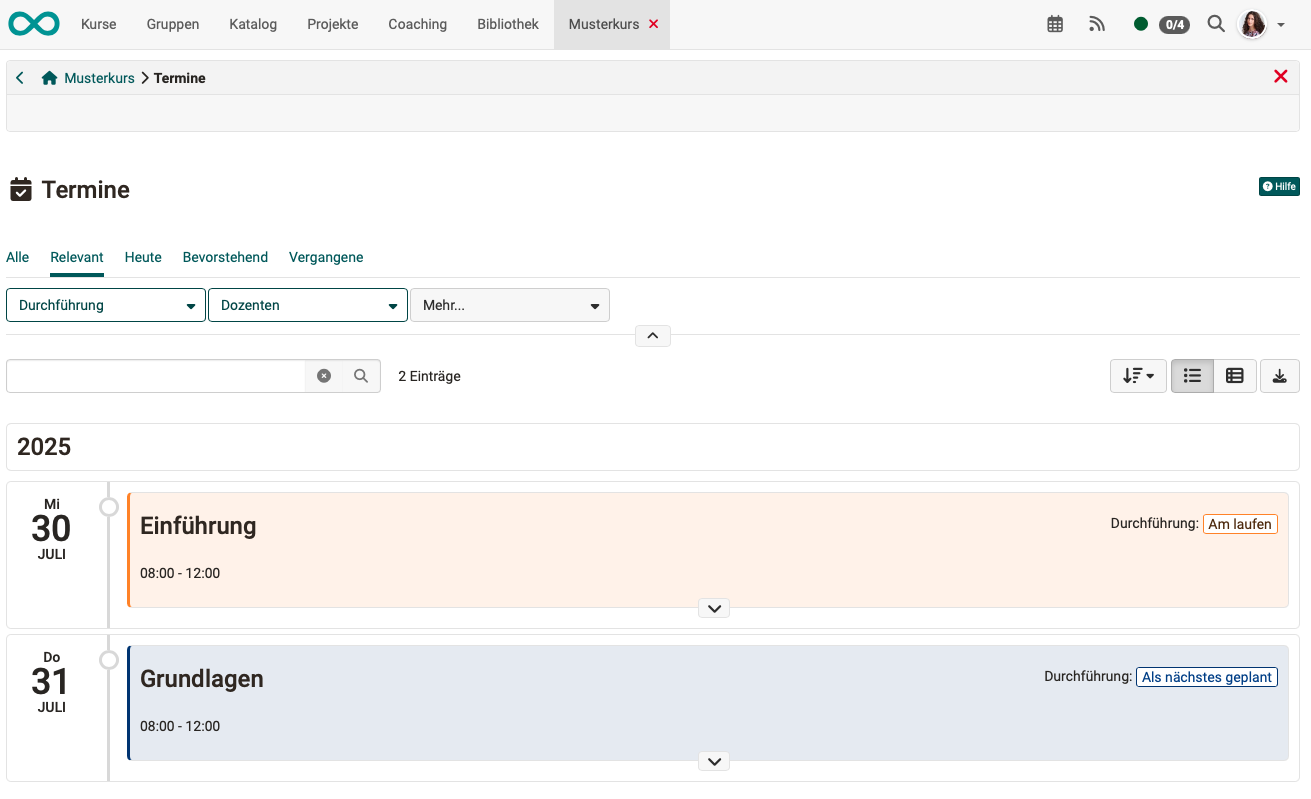Viewport: 1311px width, 799px height.
Task: Switch to list view
Action: point(1192,375)
